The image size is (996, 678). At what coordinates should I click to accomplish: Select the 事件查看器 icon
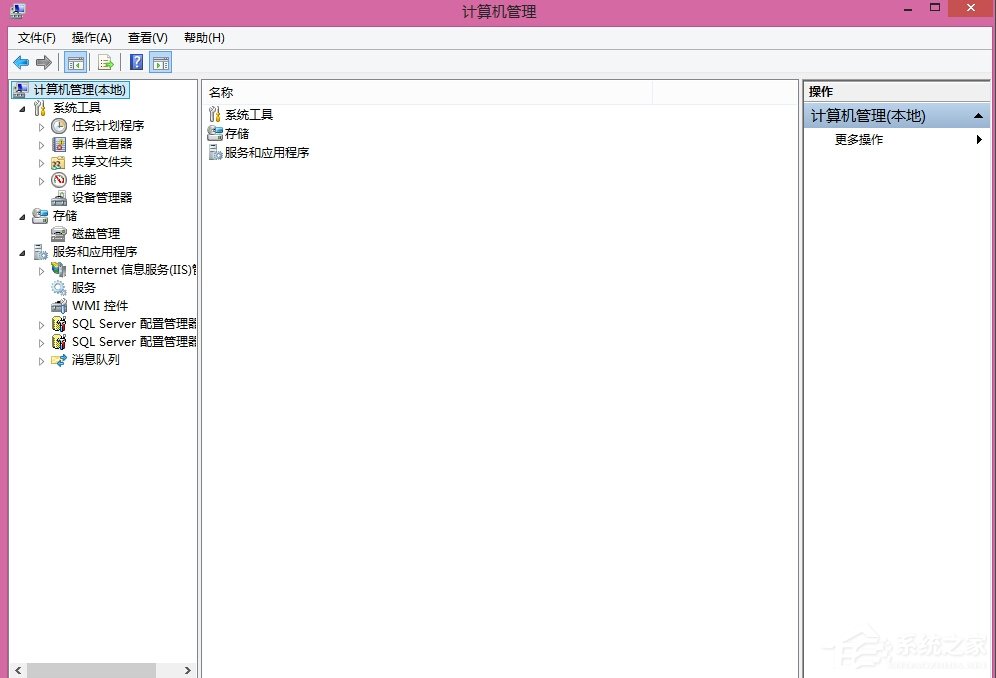57,143
